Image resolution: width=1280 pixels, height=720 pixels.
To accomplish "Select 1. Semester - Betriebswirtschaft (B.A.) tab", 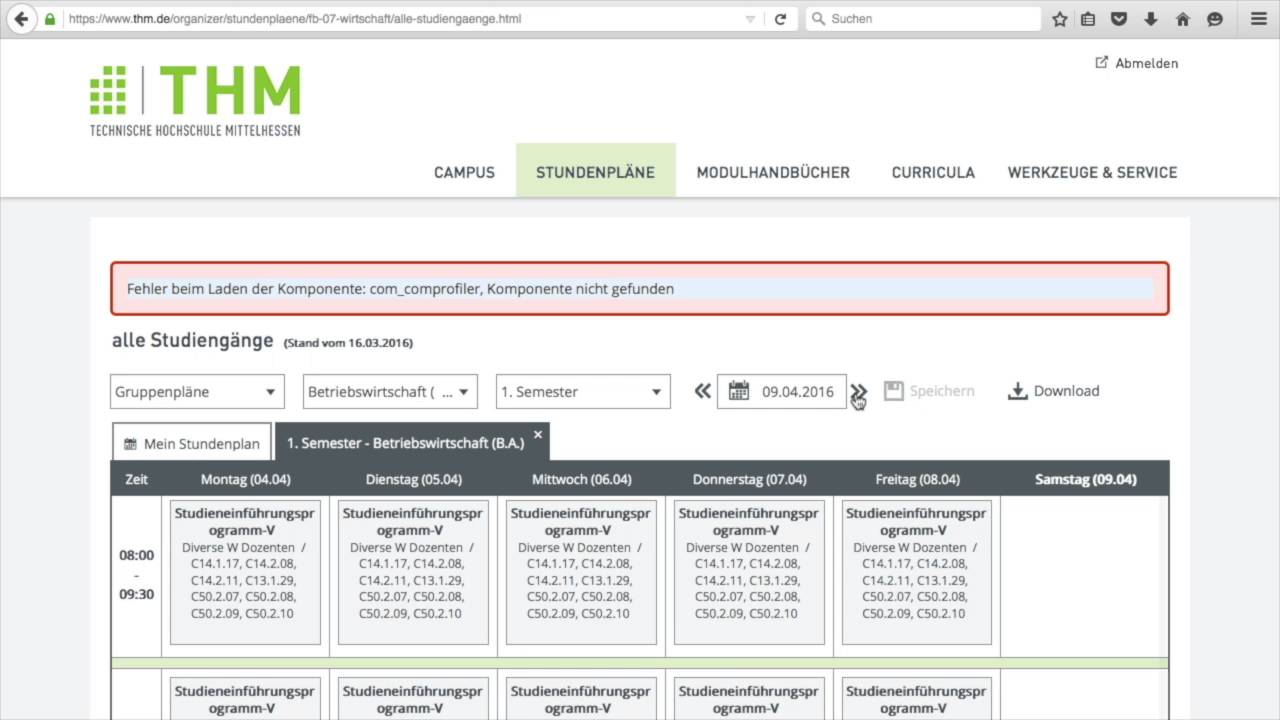I will 405,443.
